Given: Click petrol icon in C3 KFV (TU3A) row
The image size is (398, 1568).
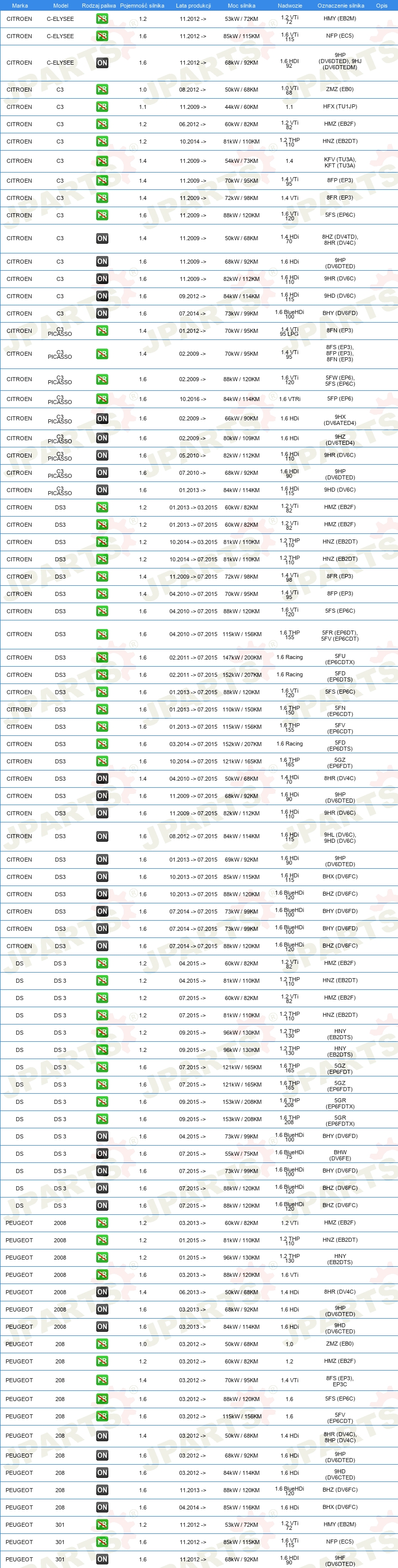Looking at the screenshot, I should pyautogui.click(x=102, y=161).
